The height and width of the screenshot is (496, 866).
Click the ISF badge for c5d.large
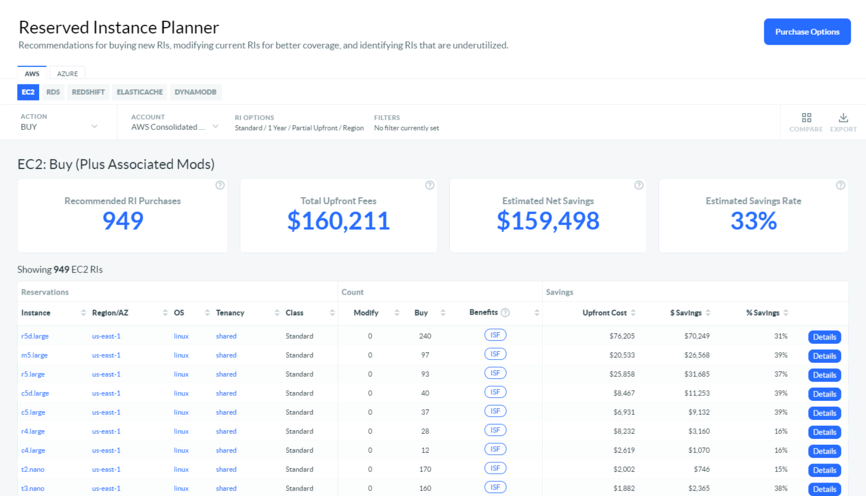pos(495,392)
